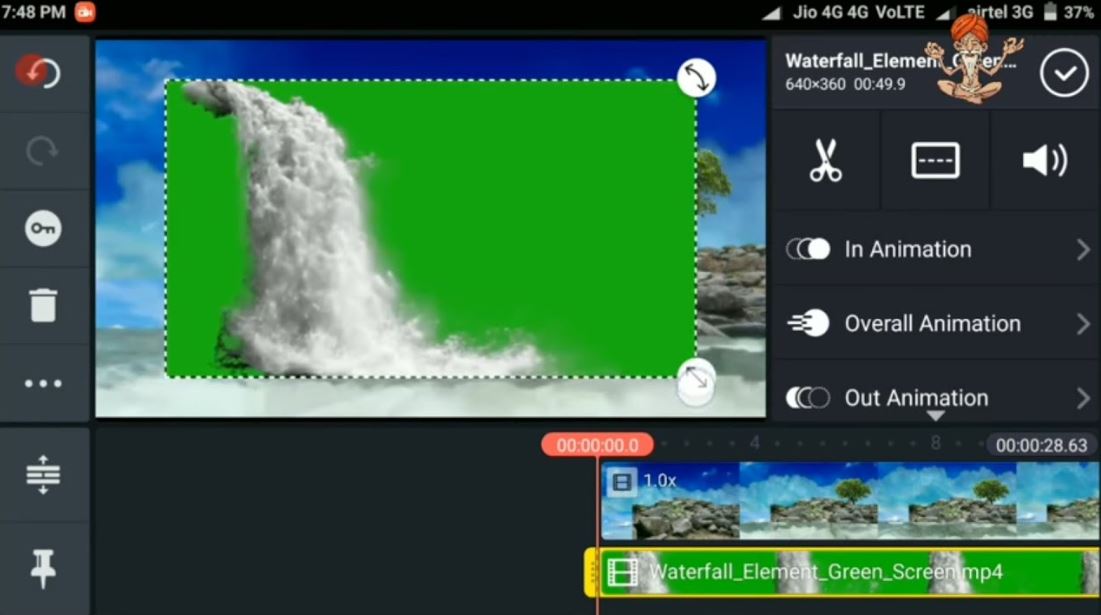Viewport: 1101px width, 615px height.
Task: Select the main background video clip
Action: tap(850, 500)
